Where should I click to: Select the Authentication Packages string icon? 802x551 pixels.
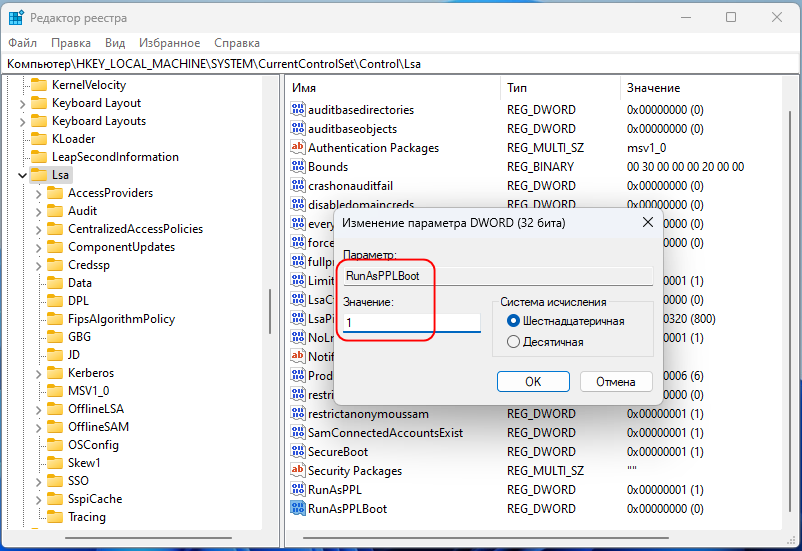298,147
